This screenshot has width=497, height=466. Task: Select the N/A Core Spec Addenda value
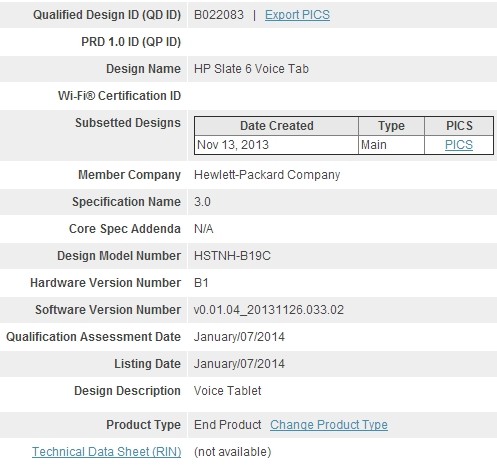coord(204,229)
